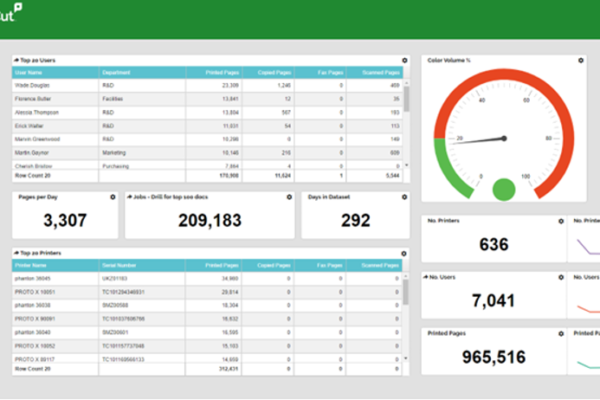Viewport: 600px width, 400px height.
Task: Open settings gear on Color Volume % gauge
Action: 581,61
